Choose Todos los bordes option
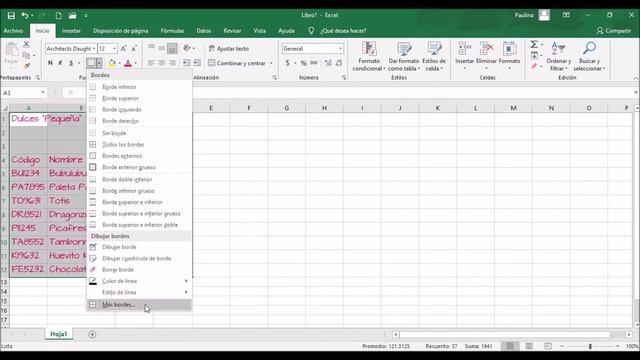Viewport: 640px width, 360px height. pos(139,144)
